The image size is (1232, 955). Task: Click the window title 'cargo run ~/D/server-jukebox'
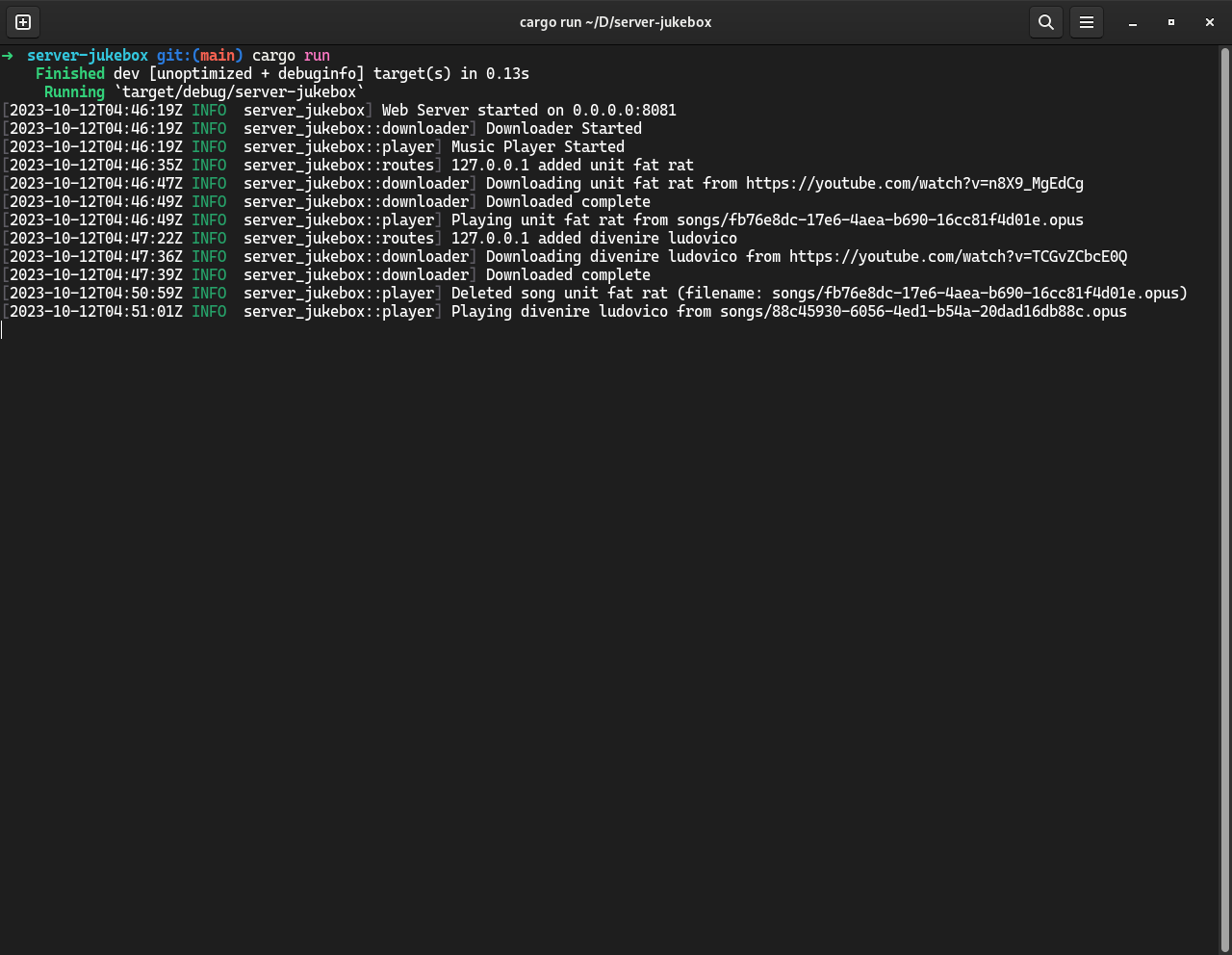point(616,22)
